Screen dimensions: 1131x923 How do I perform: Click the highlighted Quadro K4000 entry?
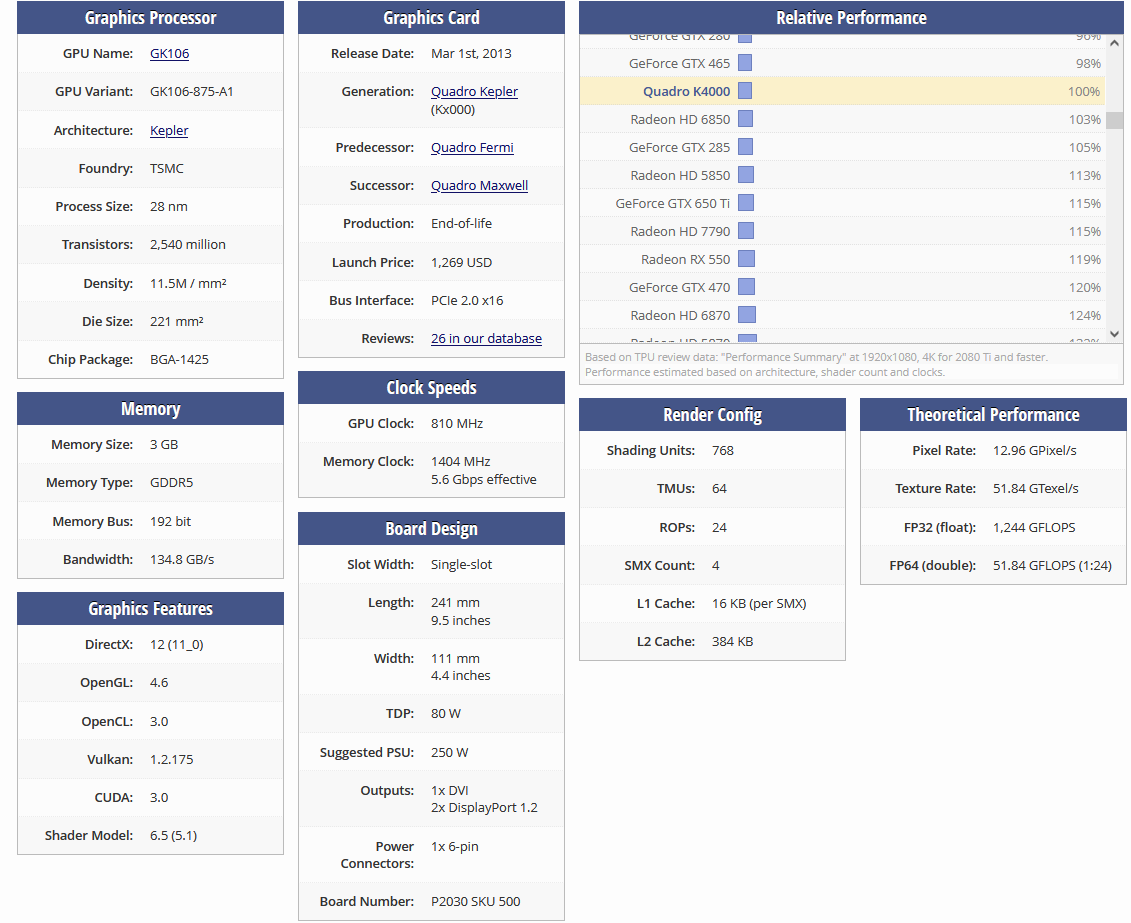686,92
